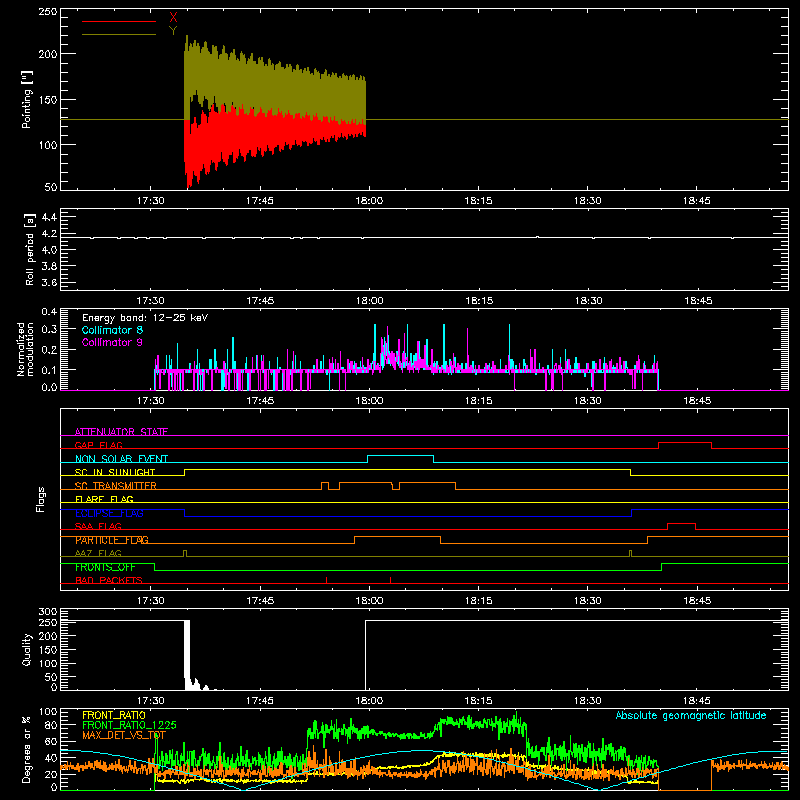Click the NON_SOLAR_EVENT flag label
The height and width of the screenshot is (800, 800).
[x=121, y=459]
